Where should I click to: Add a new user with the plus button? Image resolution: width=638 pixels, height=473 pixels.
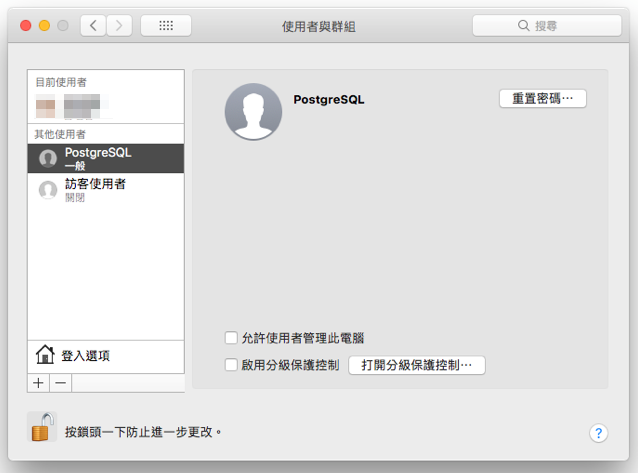tap(39, 383)
